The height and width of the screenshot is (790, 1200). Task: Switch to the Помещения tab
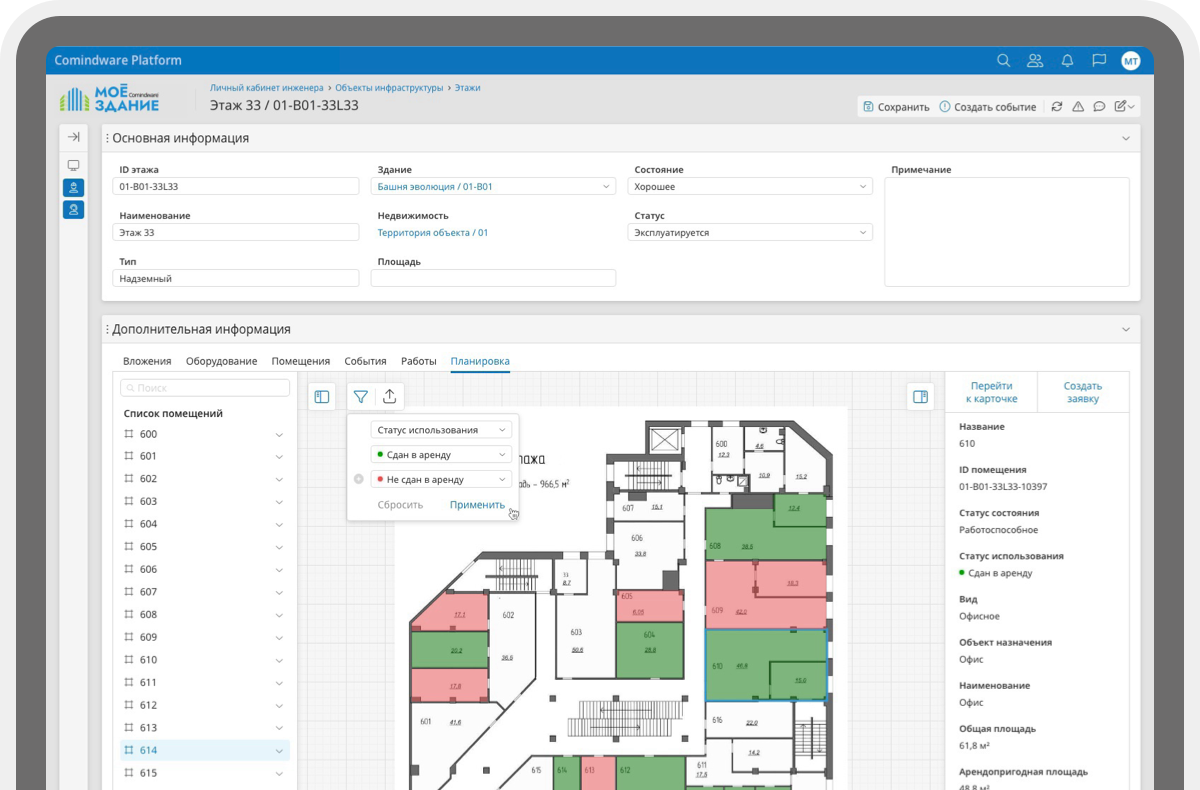click(x=301, y=362)
